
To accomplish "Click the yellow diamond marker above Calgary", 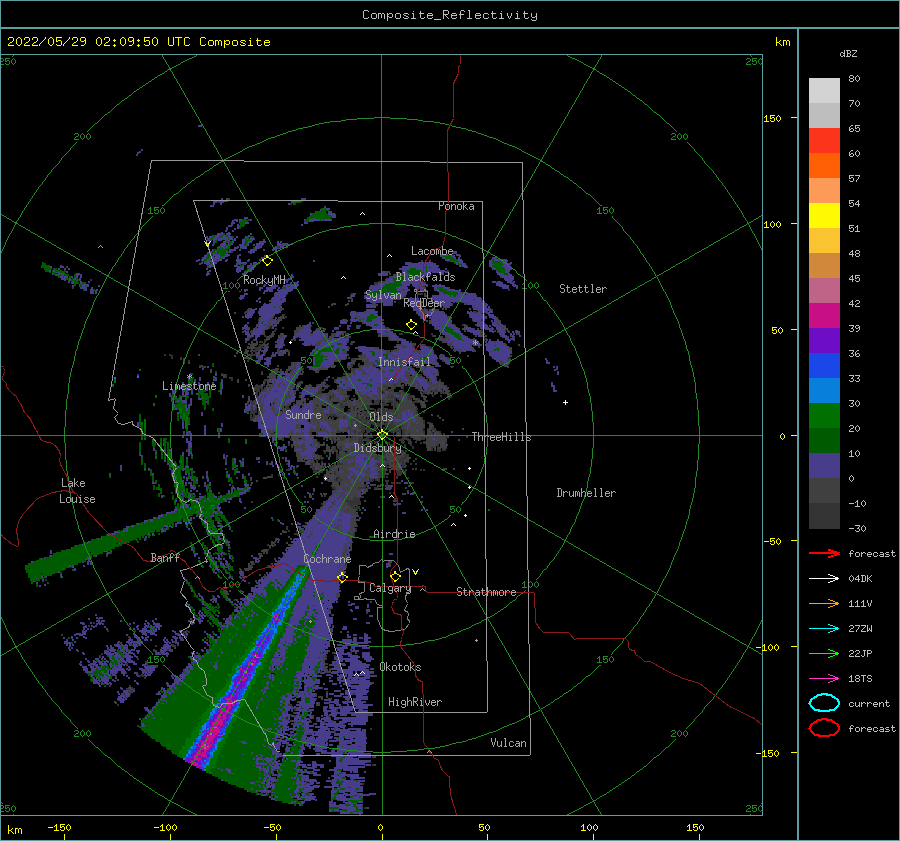I will 395,576.
